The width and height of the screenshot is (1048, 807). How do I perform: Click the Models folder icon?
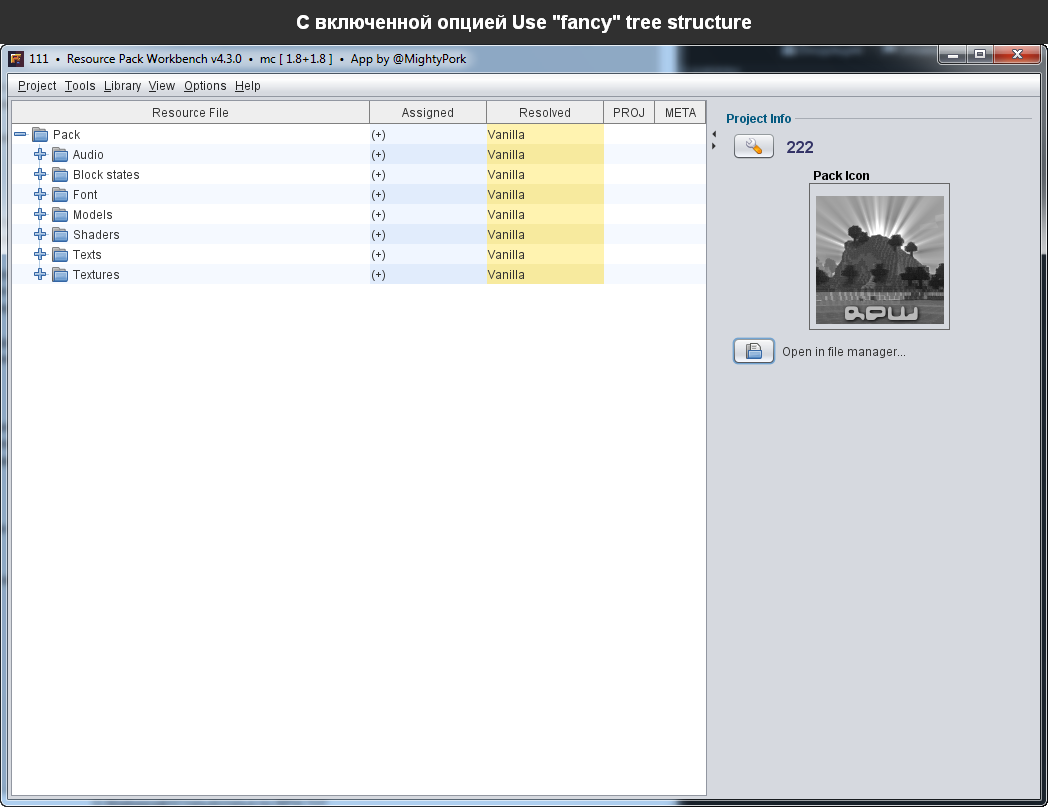point(60,215)
